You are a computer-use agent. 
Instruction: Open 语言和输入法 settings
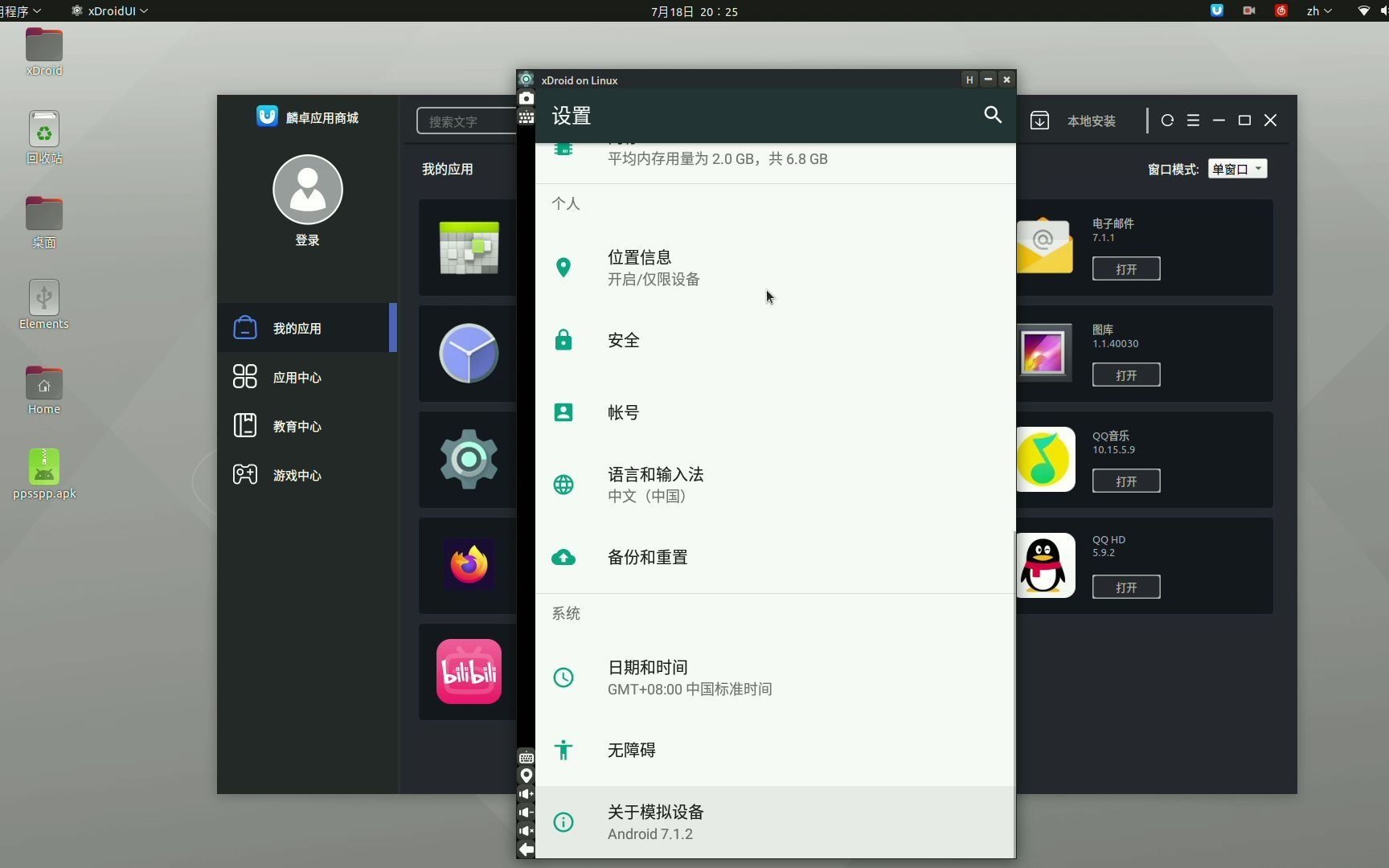point(775,485)
